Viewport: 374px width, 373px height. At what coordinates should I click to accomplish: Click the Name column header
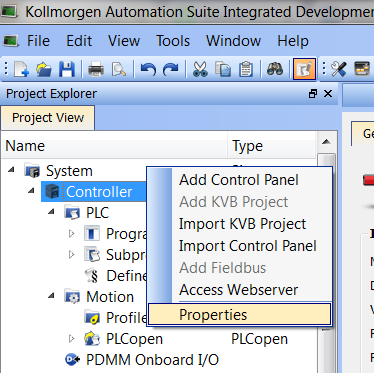(115, 146)
